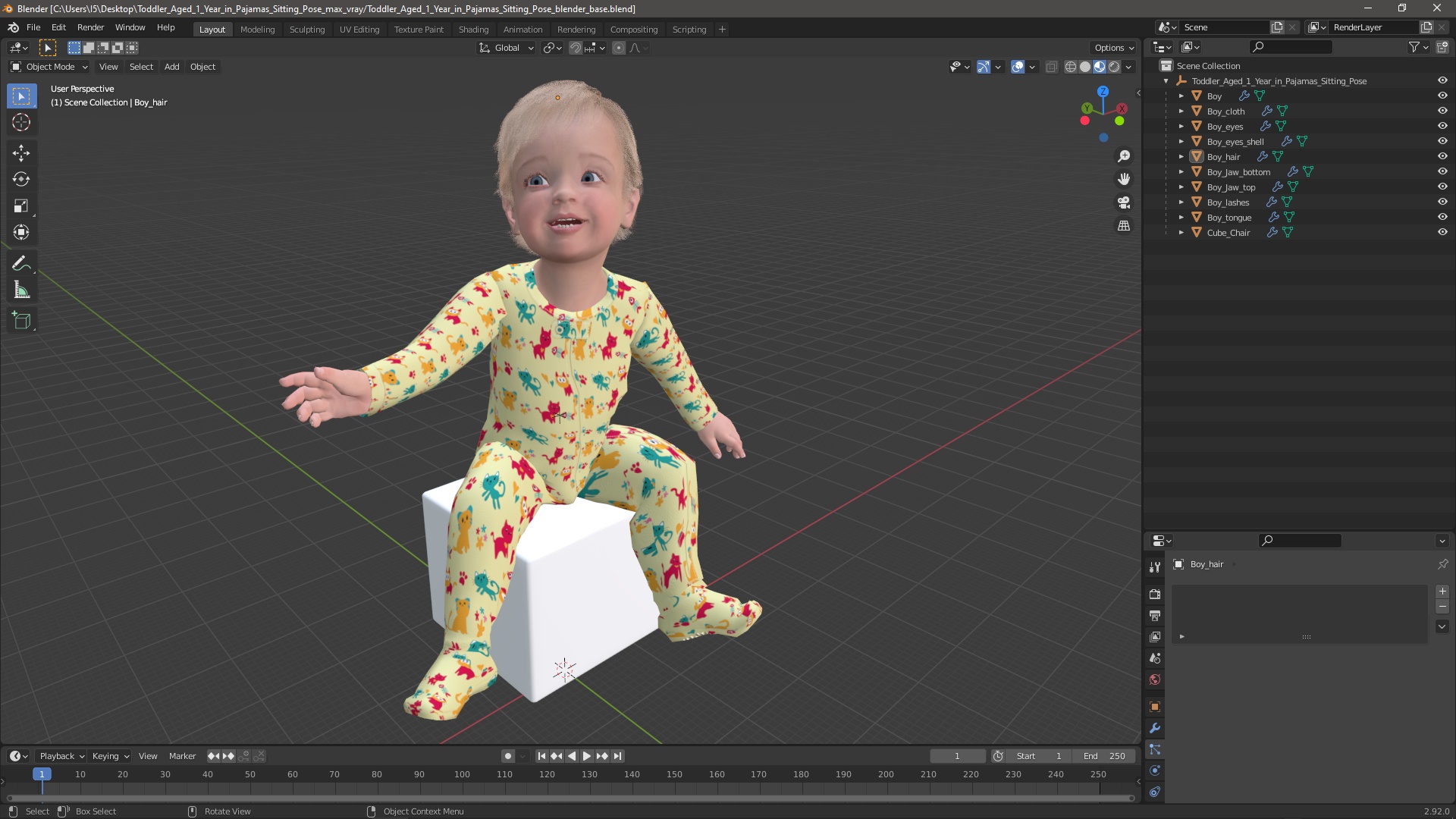Toggle snapping magnet in header
The width and height of the screenshot is (1456, 819).
pyautogui.click(x=576, y=48)
